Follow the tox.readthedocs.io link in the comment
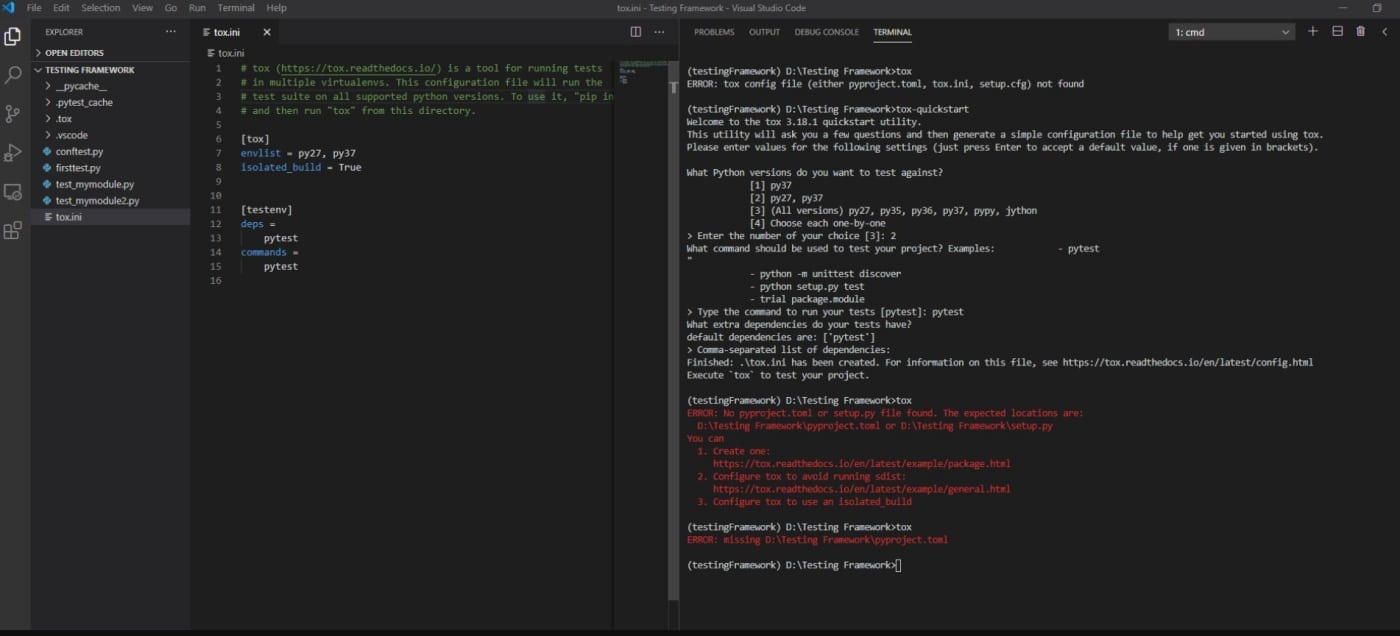1400x636 pixels. click(x=360, y=68)
